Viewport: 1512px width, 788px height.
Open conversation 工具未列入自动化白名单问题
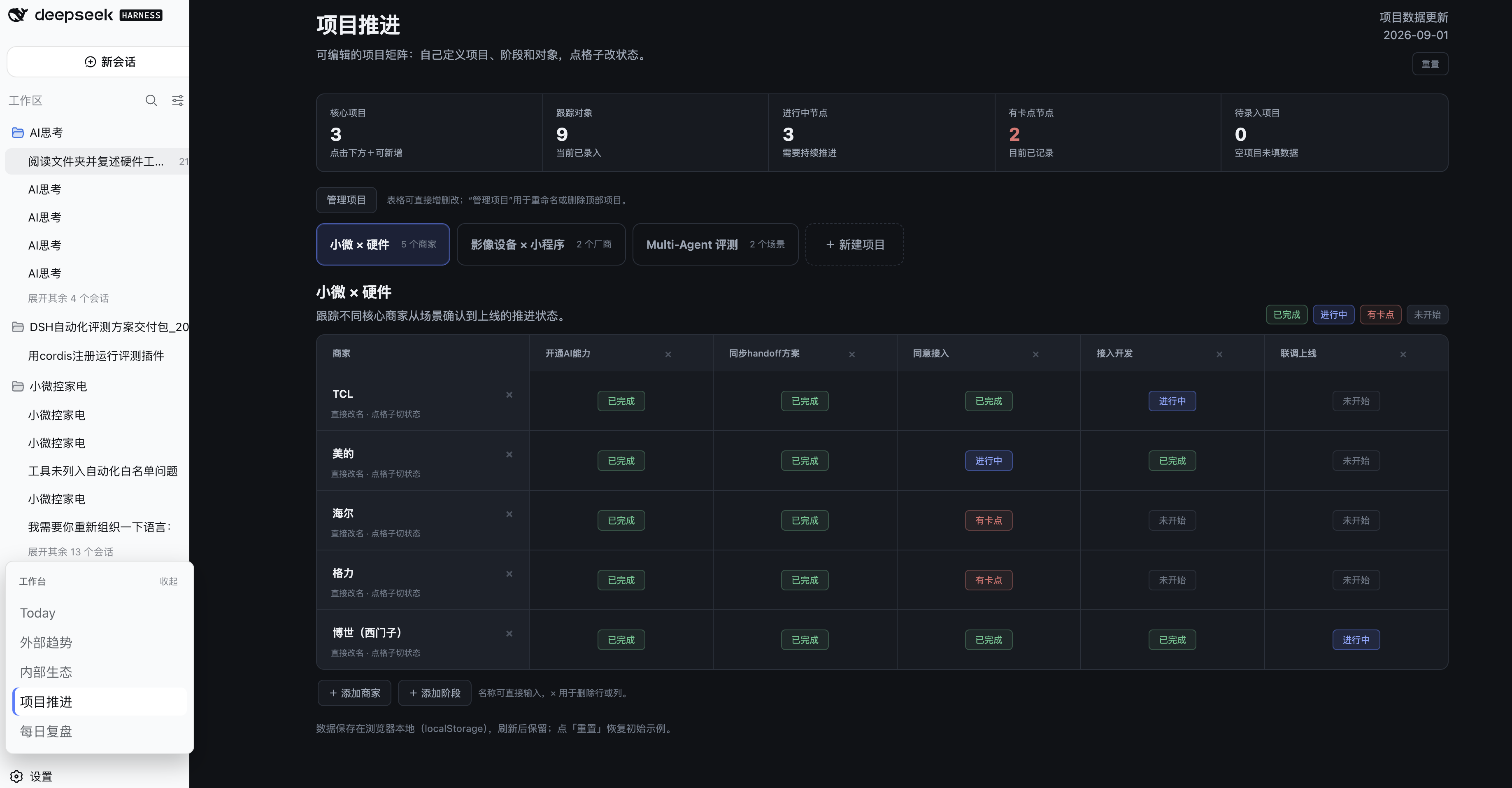(103, 471)
